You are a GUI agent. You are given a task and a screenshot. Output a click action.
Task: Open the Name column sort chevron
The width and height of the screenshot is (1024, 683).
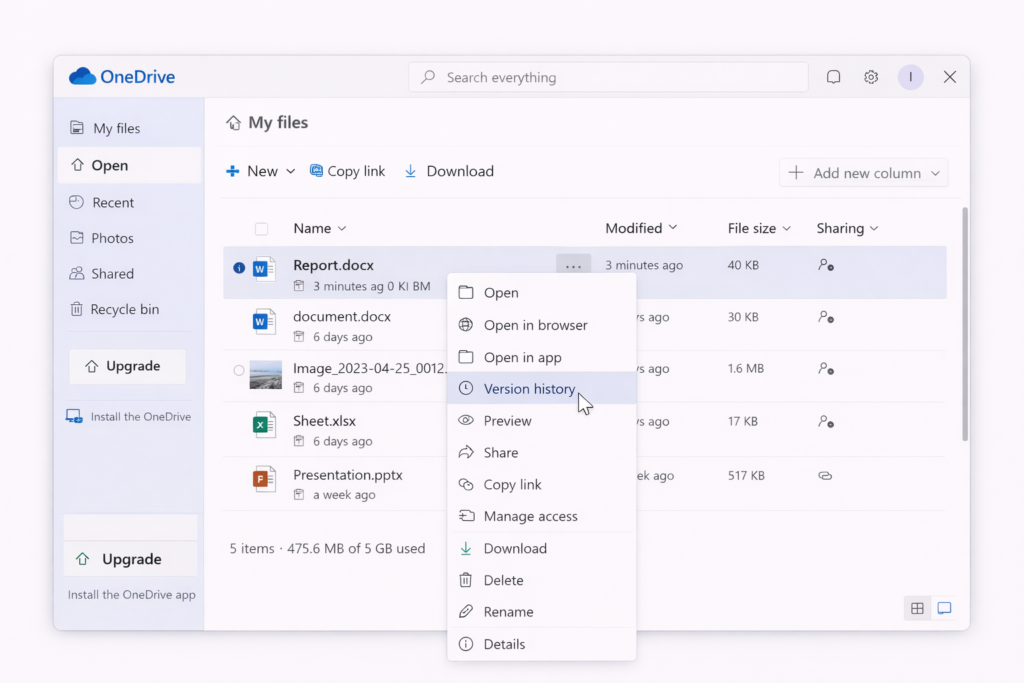tap(342, 229)
